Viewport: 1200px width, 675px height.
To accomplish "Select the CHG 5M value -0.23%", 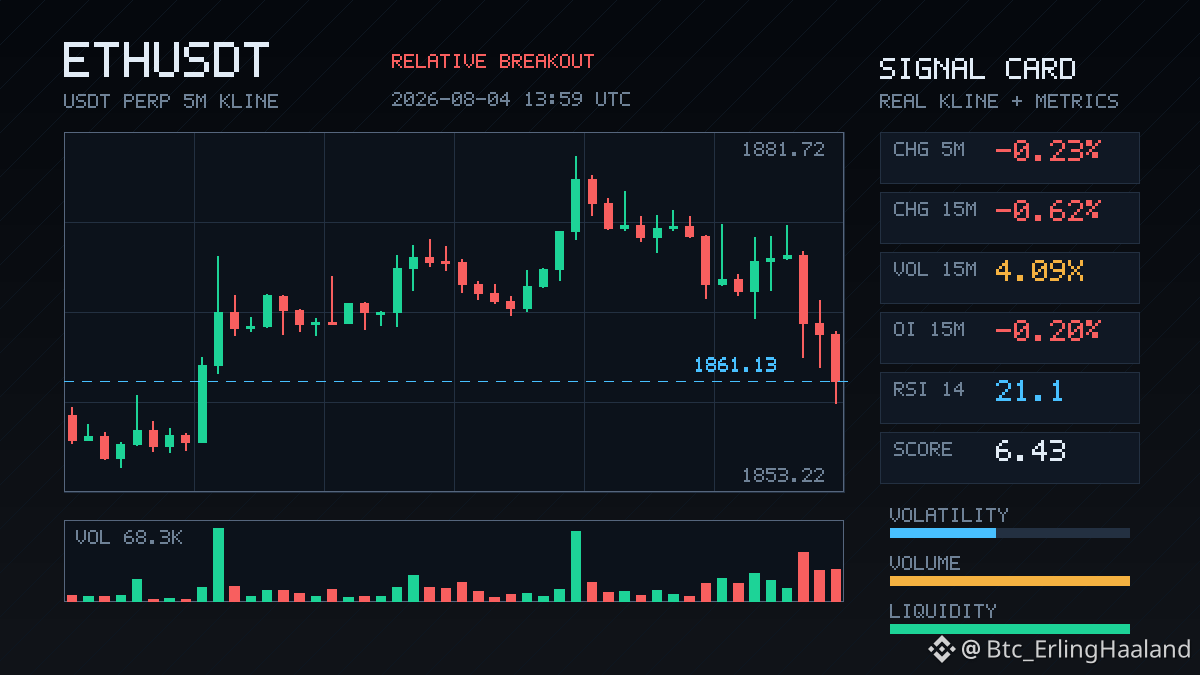I will (1047, 151).
